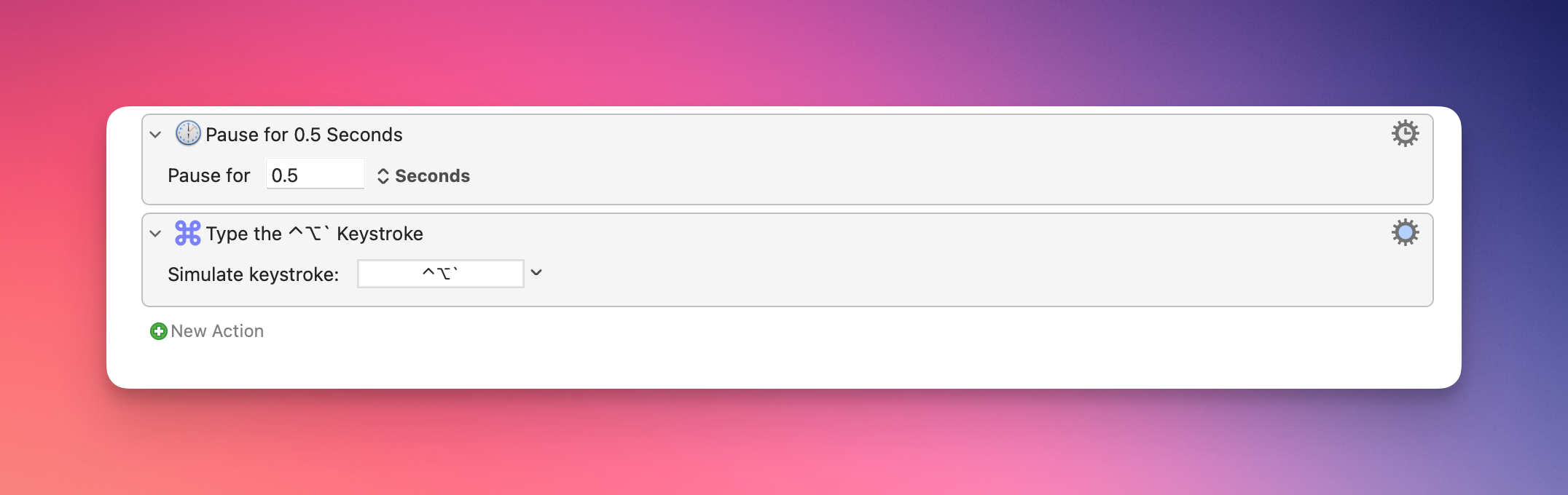Click the New Action text link
Screen dimensions: 1568x495
(217, 331)
